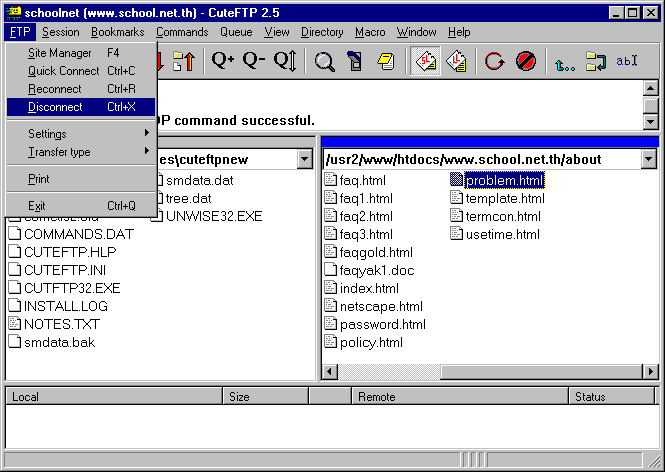Click the Status queue column header
Image resolution: width=665 pixels, height=472 pixels.
pyautogui.click(x=612, y=397)
